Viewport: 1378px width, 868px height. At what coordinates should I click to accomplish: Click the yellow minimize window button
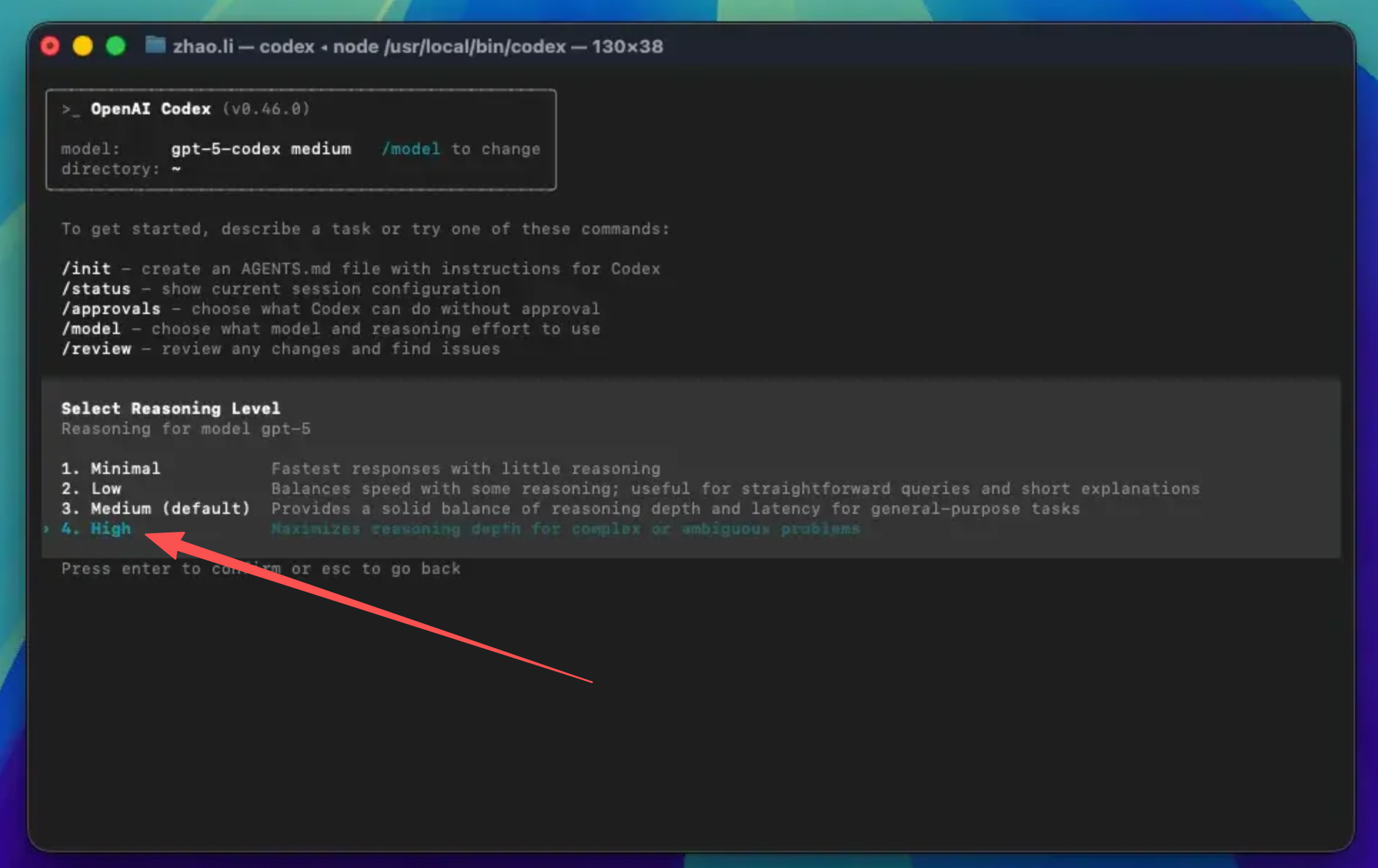(x=83, y=46)
